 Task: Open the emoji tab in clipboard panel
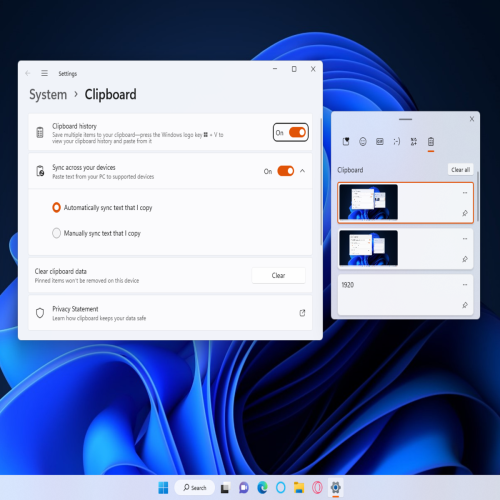pyautogui.click(x=363, y=142)
